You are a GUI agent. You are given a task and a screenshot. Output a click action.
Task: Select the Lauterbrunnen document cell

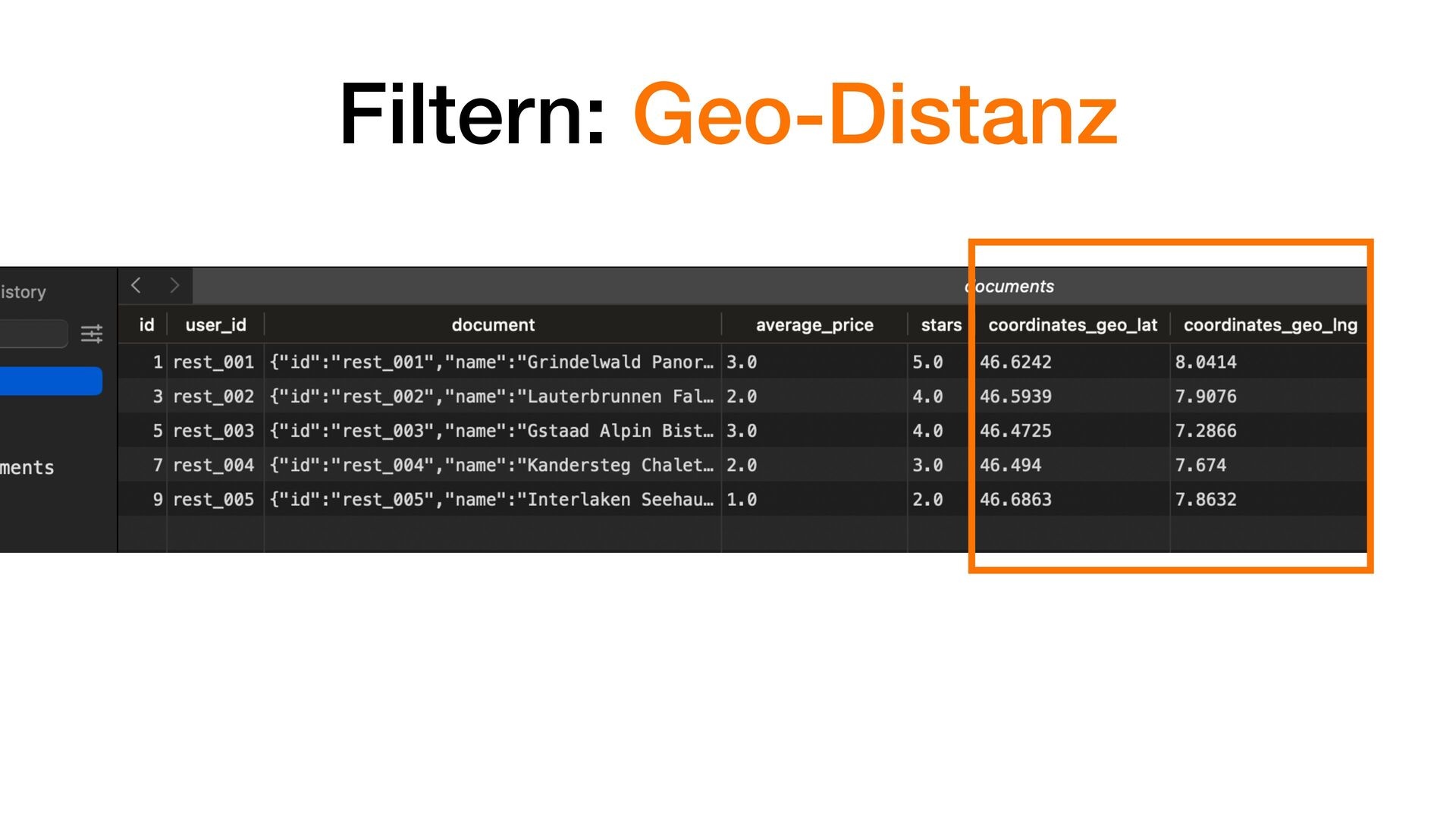(491, 397)
